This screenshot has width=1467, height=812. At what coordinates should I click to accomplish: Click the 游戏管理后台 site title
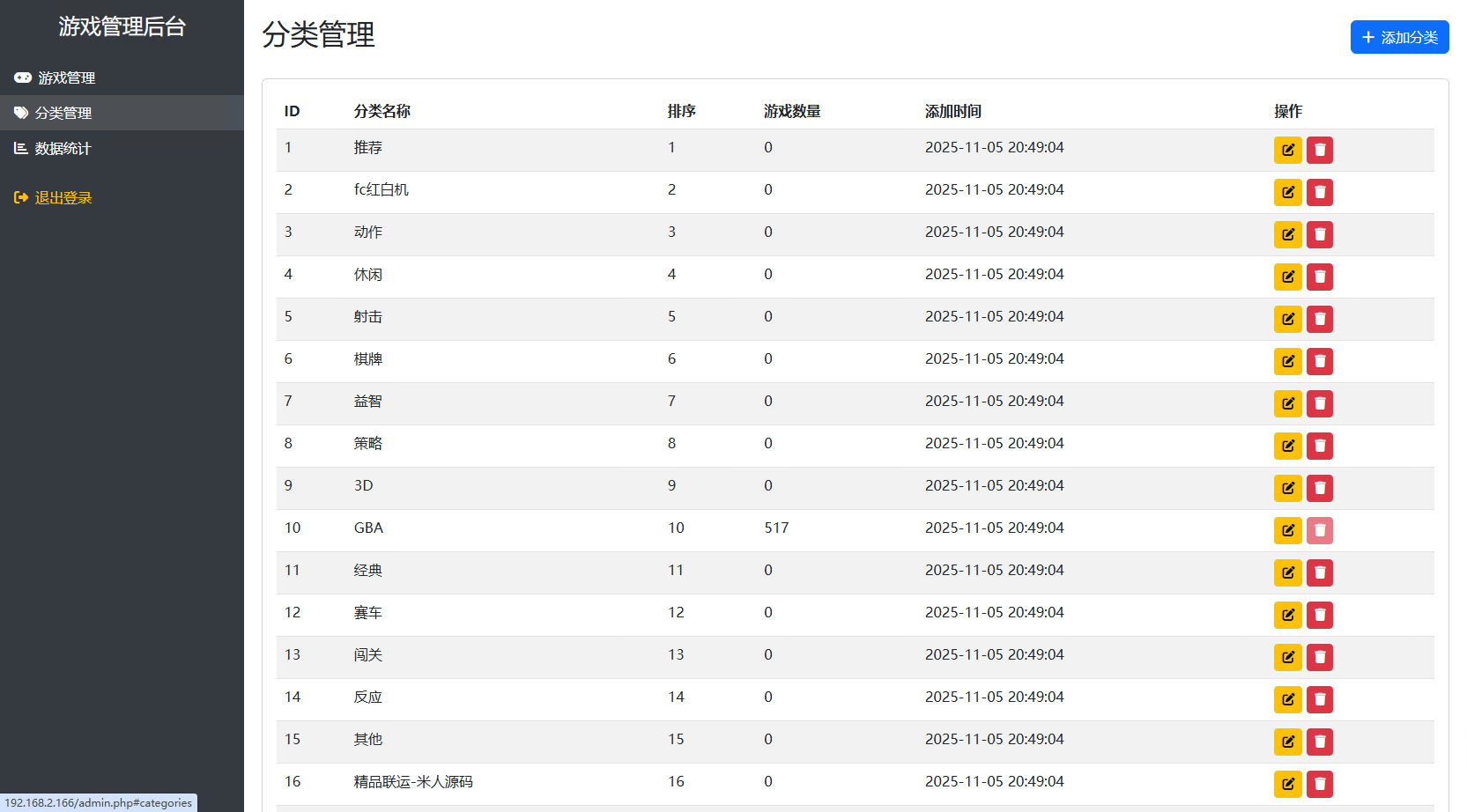pyautogui.click(x=122, y=26)
